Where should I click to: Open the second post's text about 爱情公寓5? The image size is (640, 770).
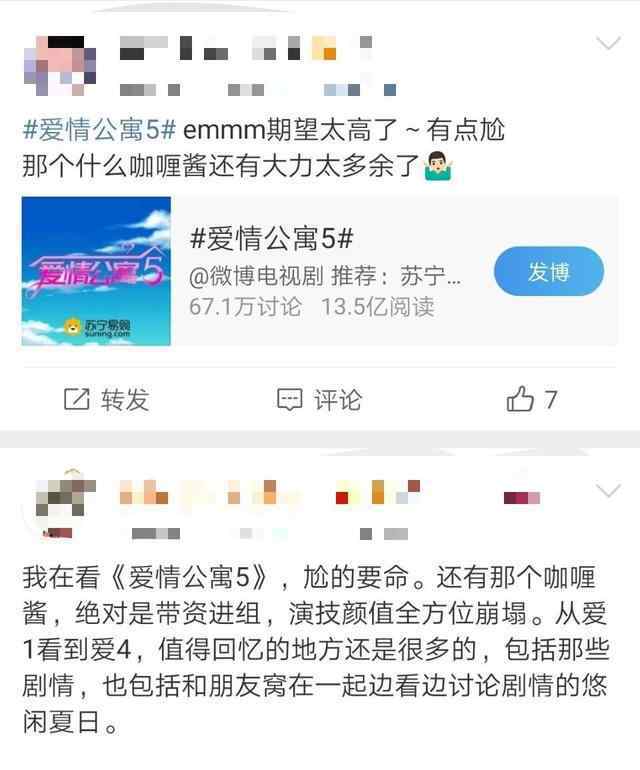point(316,649)
